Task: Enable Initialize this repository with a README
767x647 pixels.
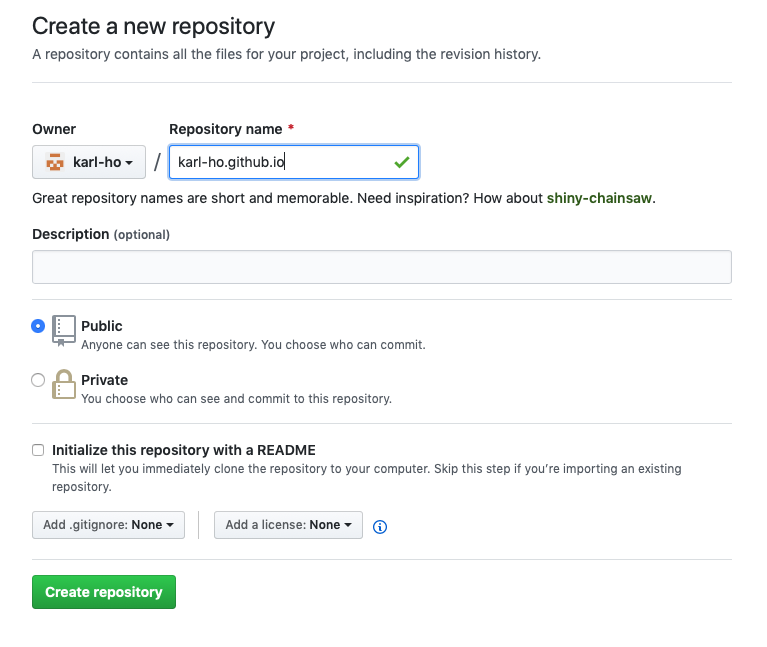Action: tap(38, 450)
